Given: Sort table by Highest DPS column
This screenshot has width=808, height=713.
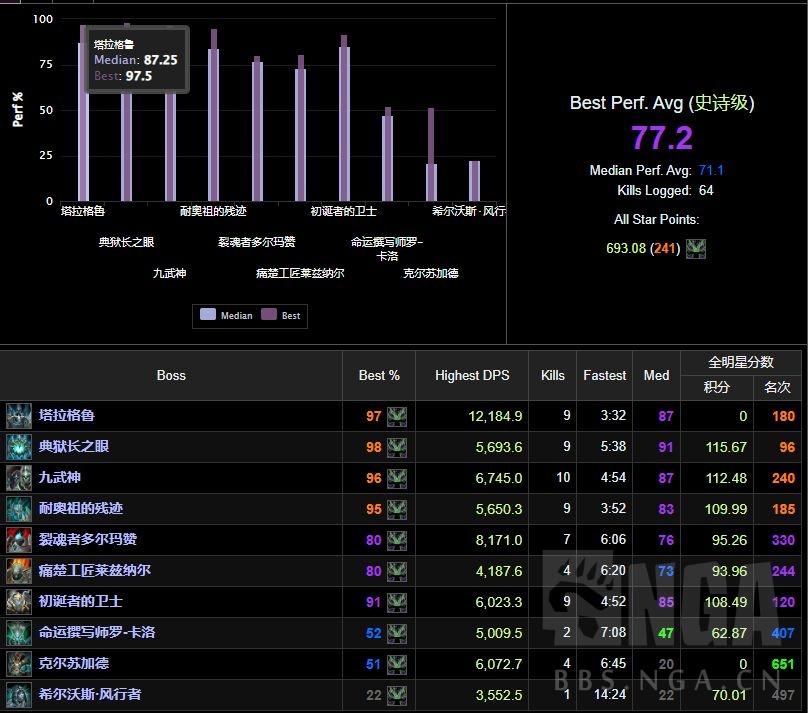Looking at the screenshot, I should point(471,375).
